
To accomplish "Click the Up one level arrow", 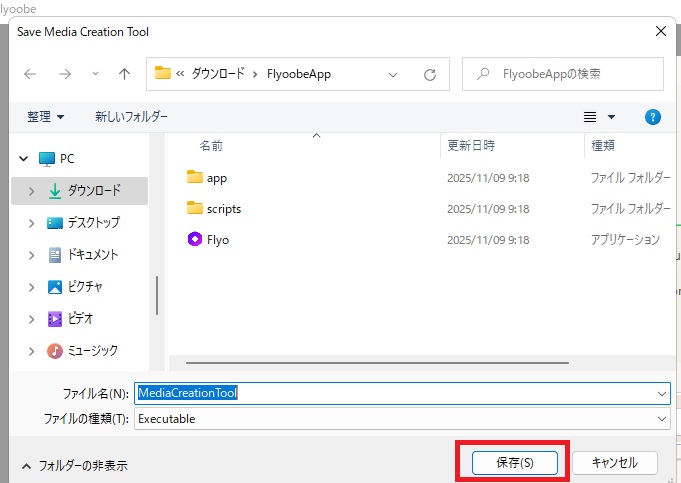I will (124, 74).
